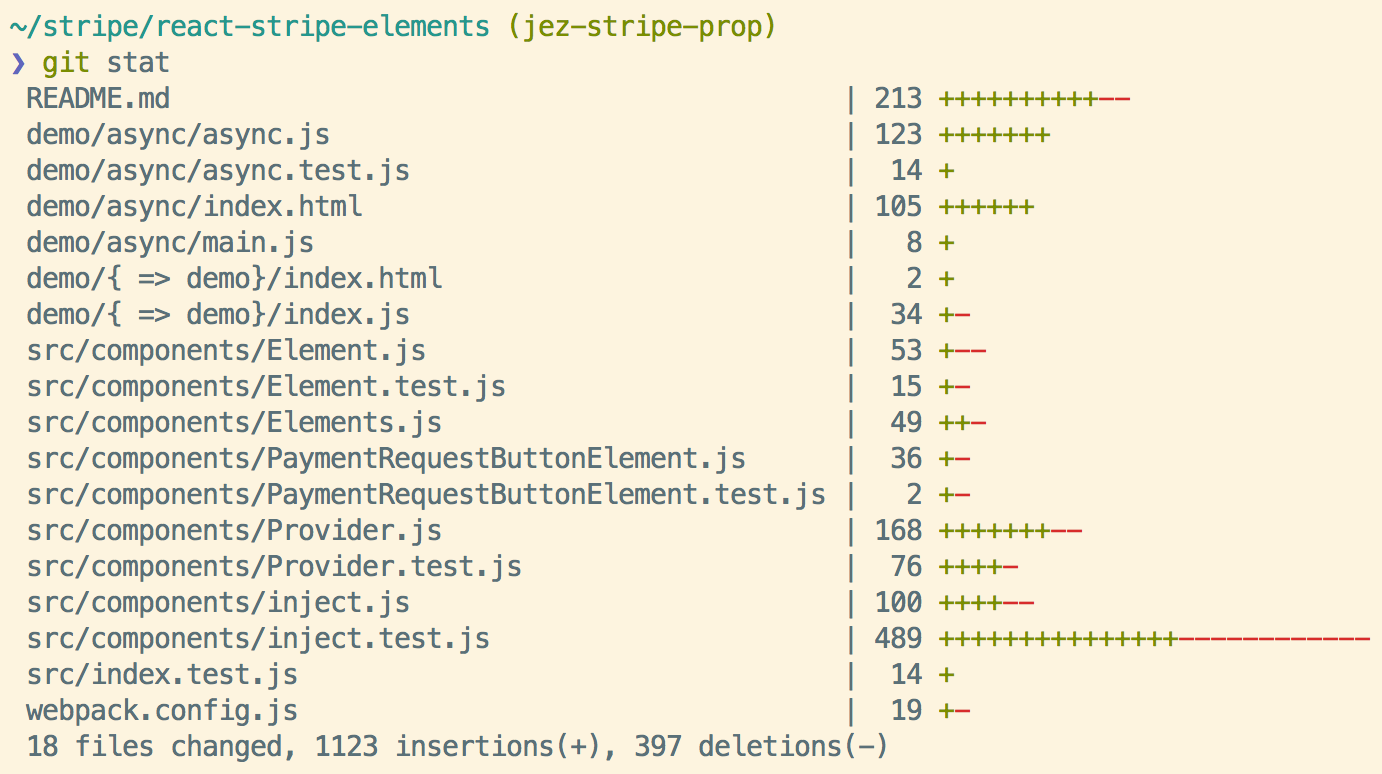Select the src/components/Provider.js file name

(234, 531)
